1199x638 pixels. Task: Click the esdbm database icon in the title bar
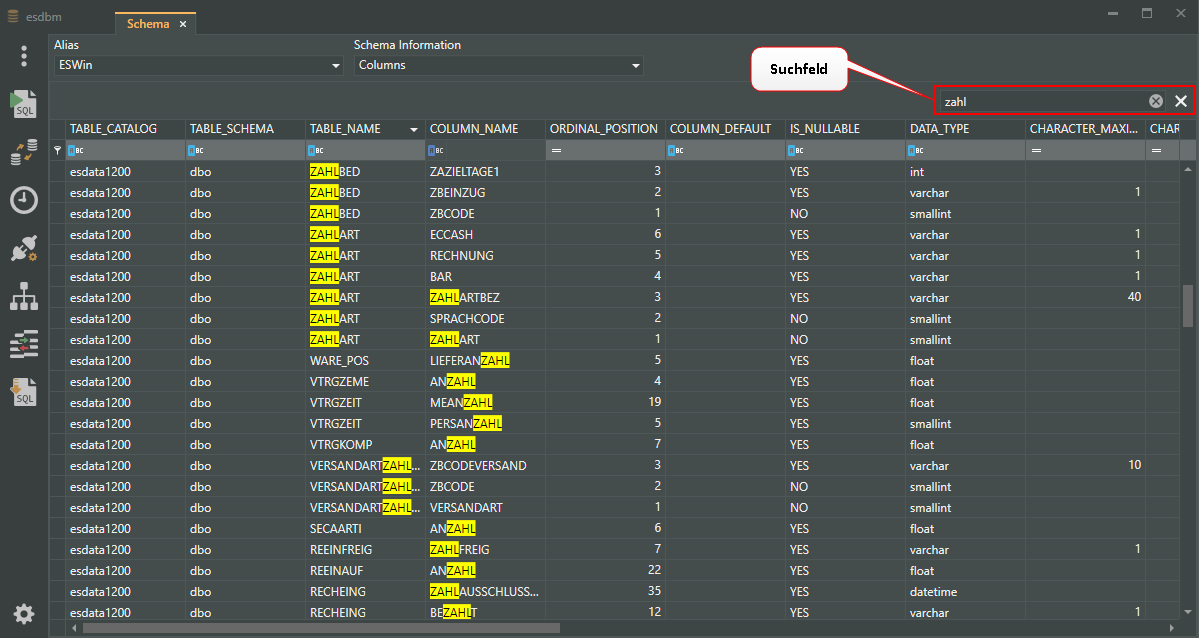click(13, 16)
